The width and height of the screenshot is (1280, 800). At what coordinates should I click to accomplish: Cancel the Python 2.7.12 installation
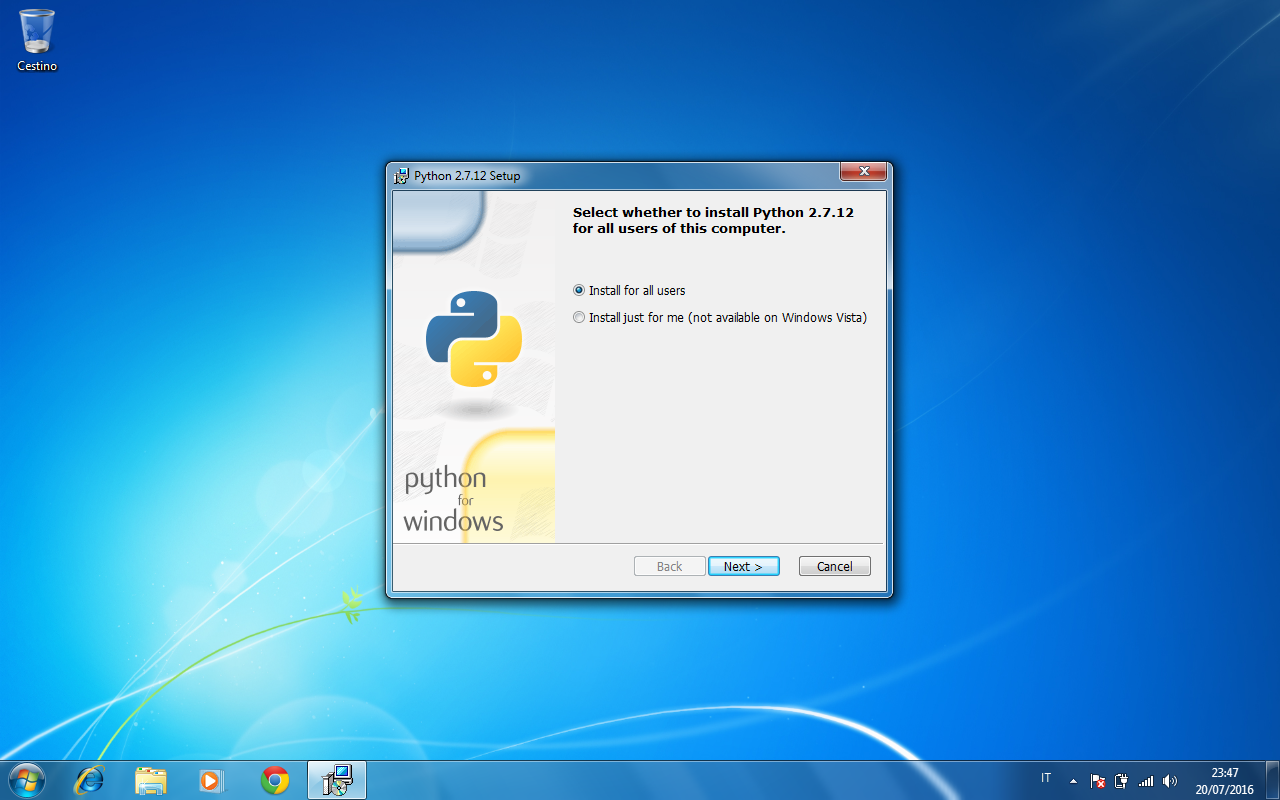coord(835,566)
